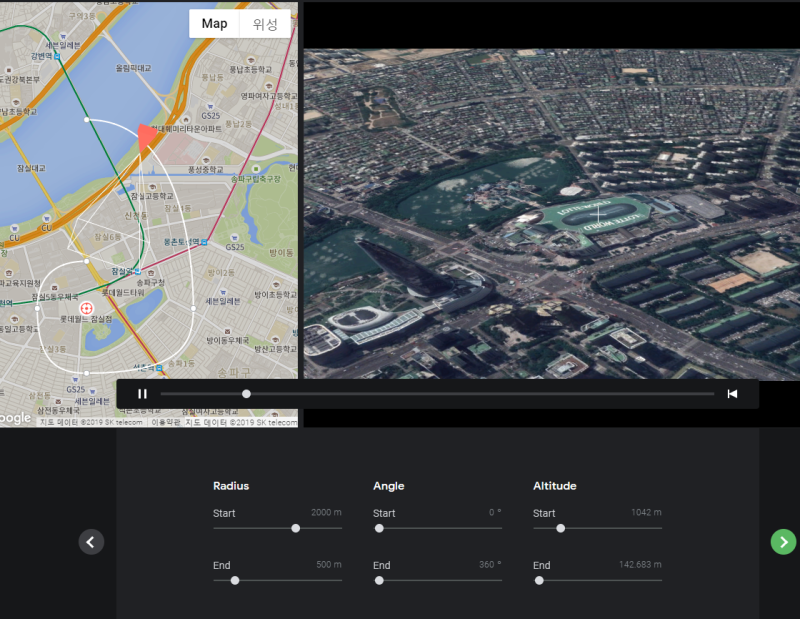Screen dimensions: 800x619
Task: Click the 3D satellite preview of Lotte World
Action: pos(552,214)
